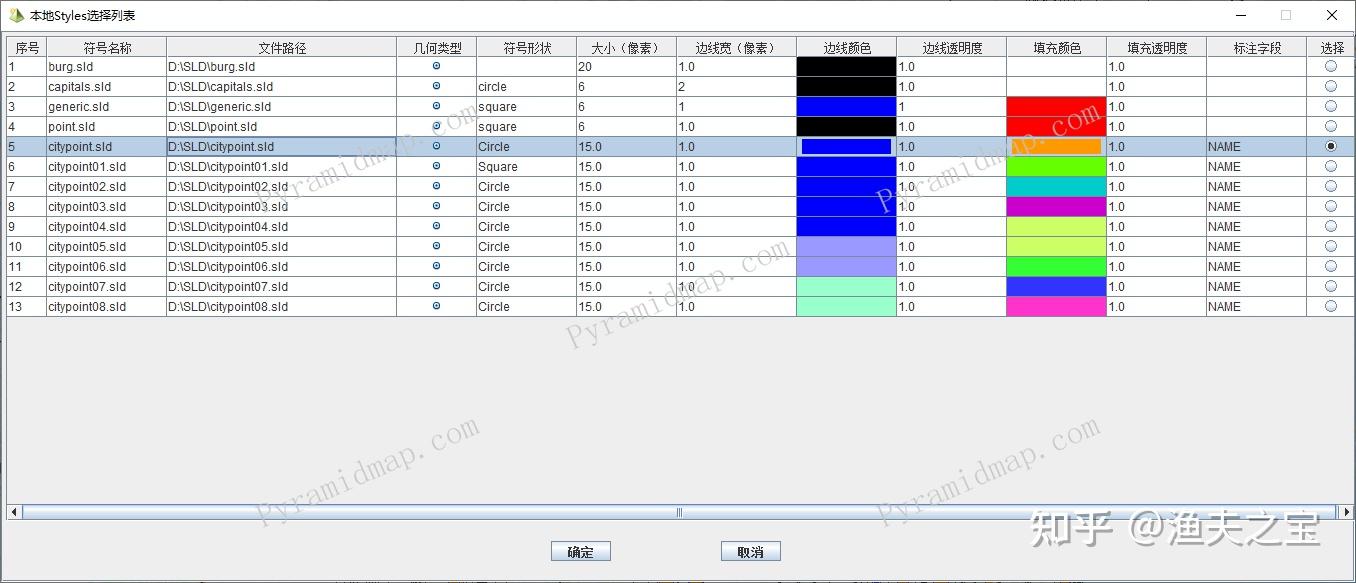This screenshot has width=1356, height=583.
Task: Click the red fill color swatch of generic.sld
Action: (1054, 106)
